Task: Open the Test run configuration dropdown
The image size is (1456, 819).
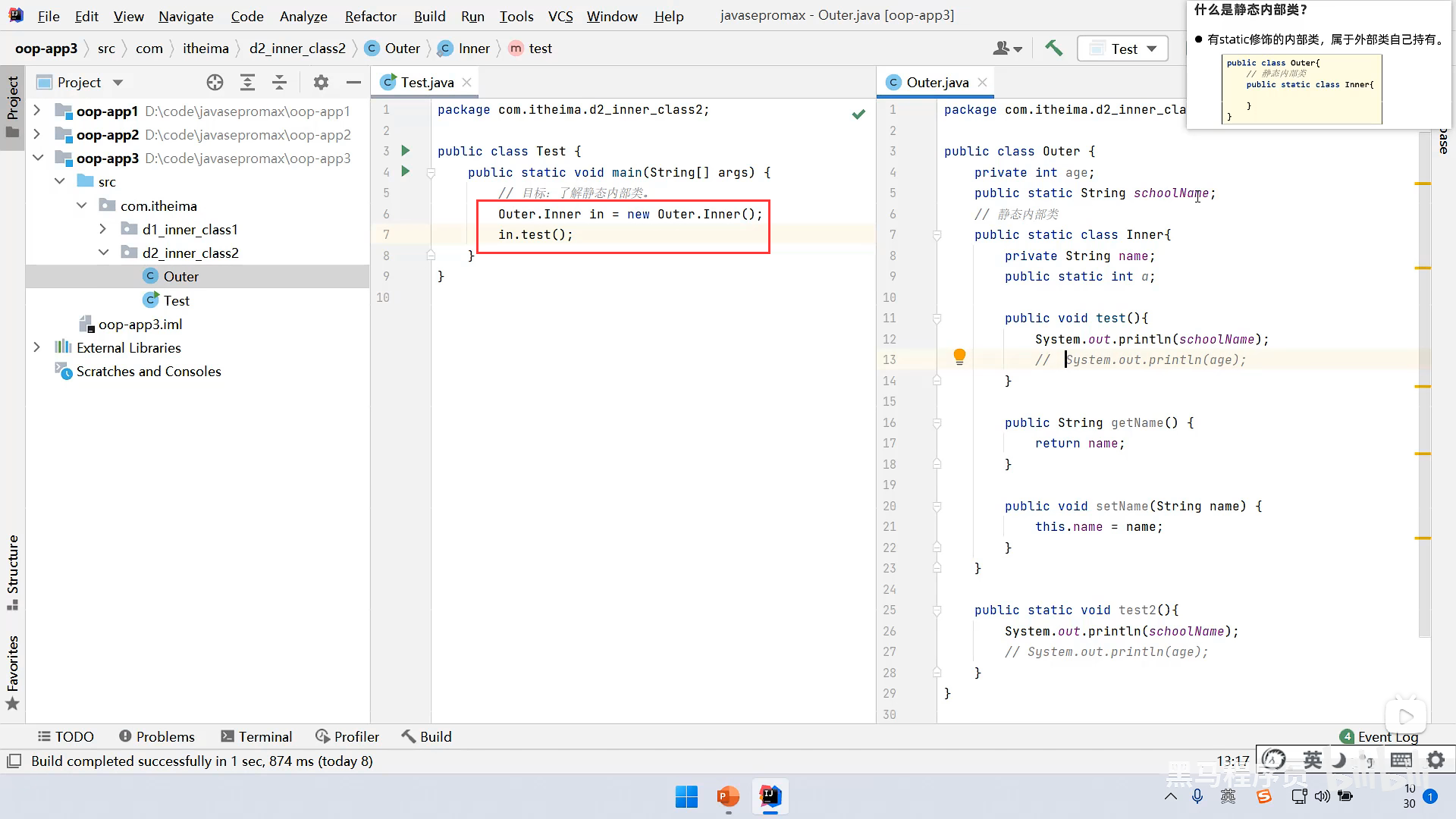Action: click(x=1124, y=49)
